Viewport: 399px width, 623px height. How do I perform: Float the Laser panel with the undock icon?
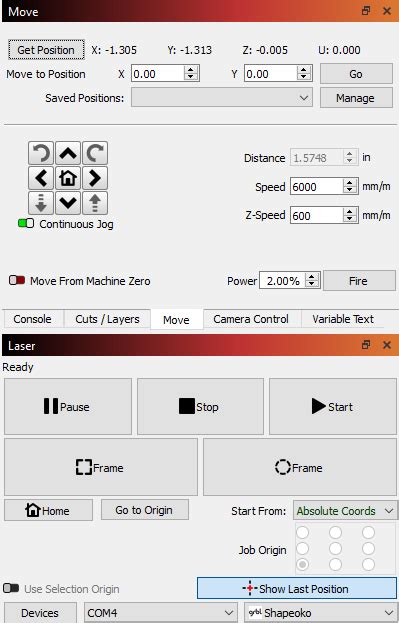pos(366,345)
